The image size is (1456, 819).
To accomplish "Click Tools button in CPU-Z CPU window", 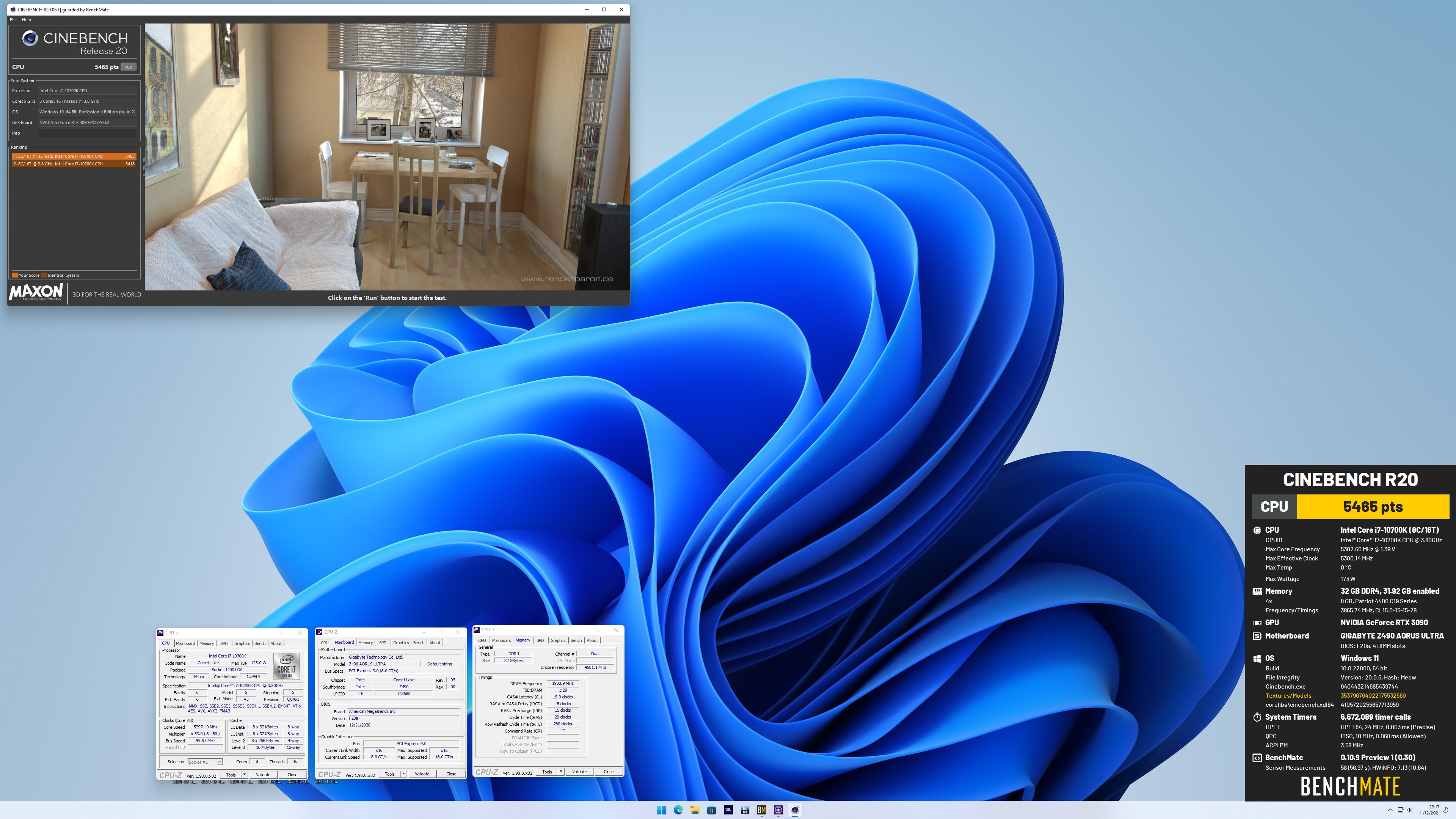I will (x=231, y=774).
